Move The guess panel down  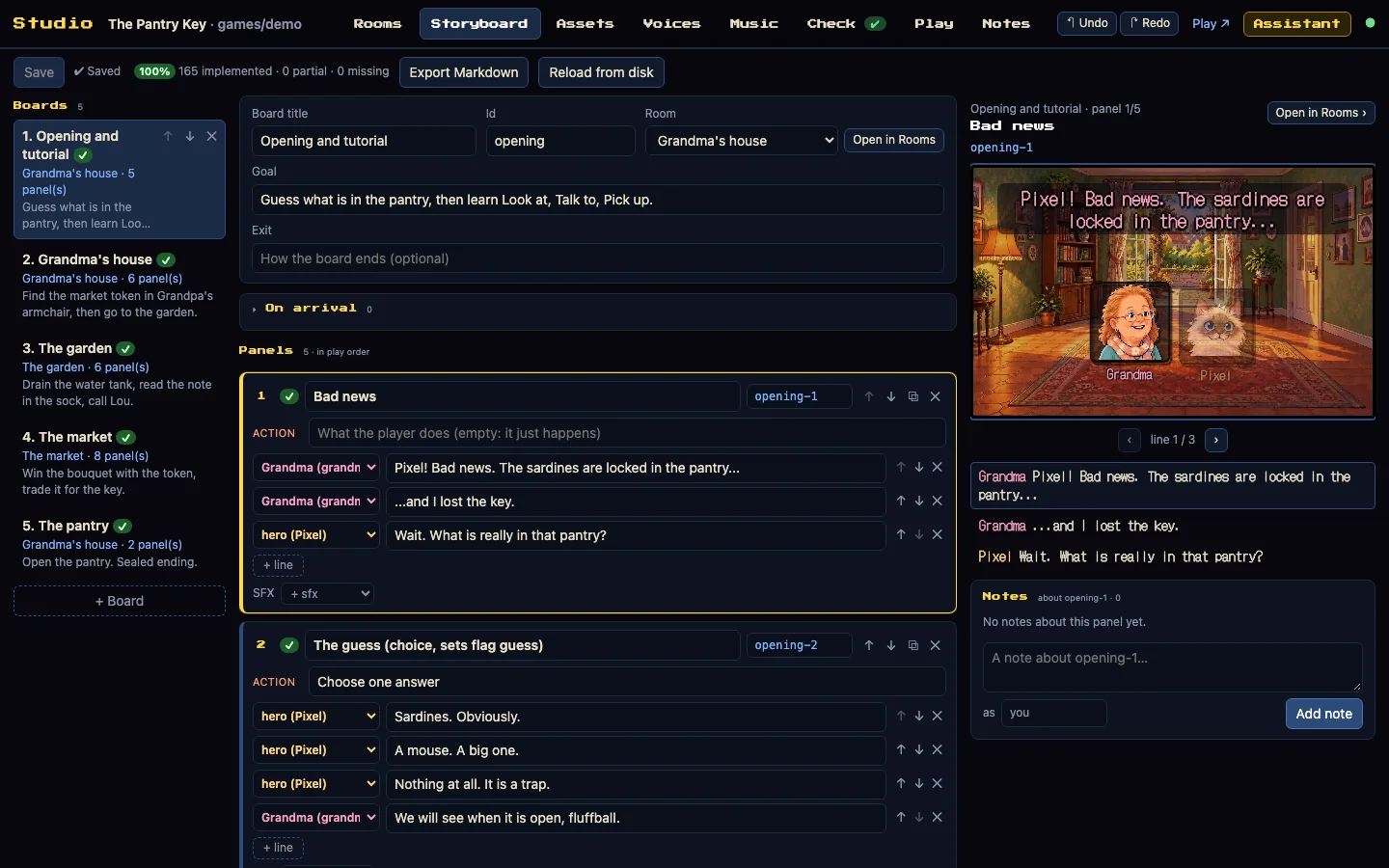[891, 645]
